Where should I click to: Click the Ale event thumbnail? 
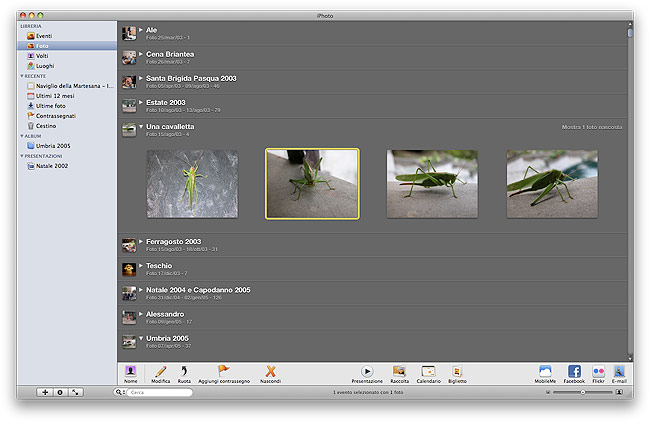(129, 33)
